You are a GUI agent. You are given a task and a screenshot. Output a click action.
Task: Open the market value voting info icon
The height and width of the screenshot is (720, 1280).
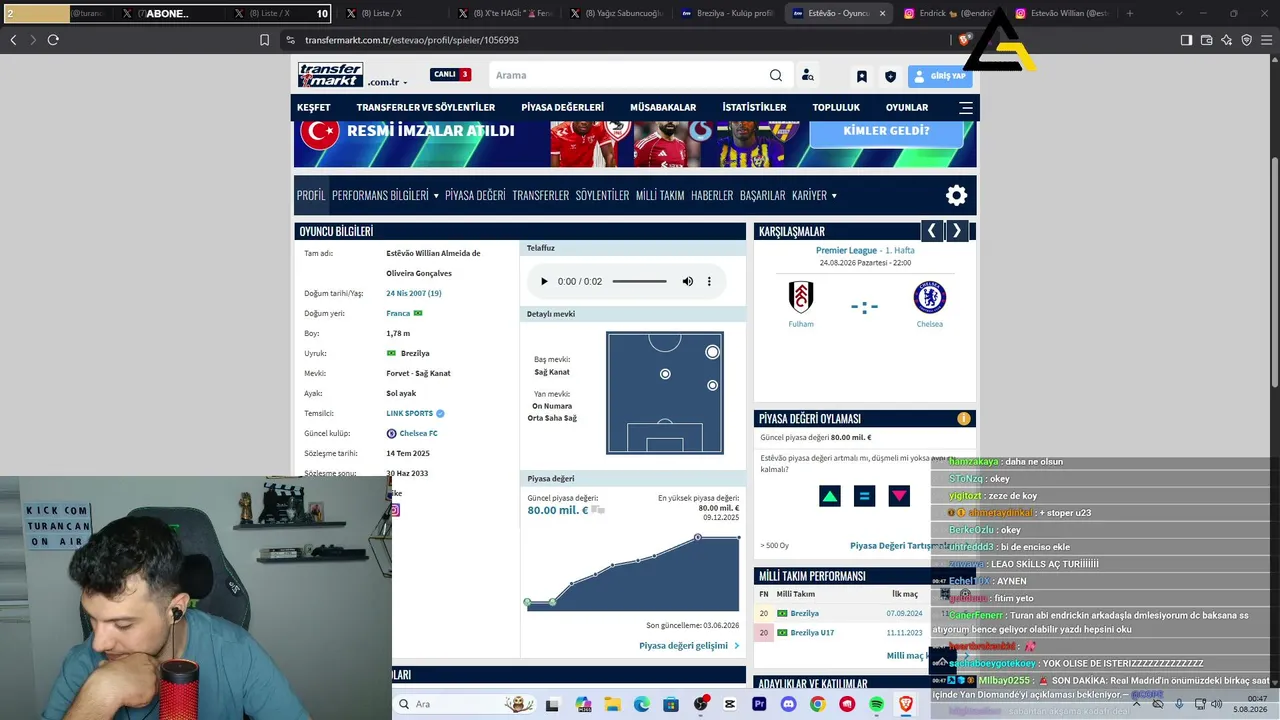(964, 419)
